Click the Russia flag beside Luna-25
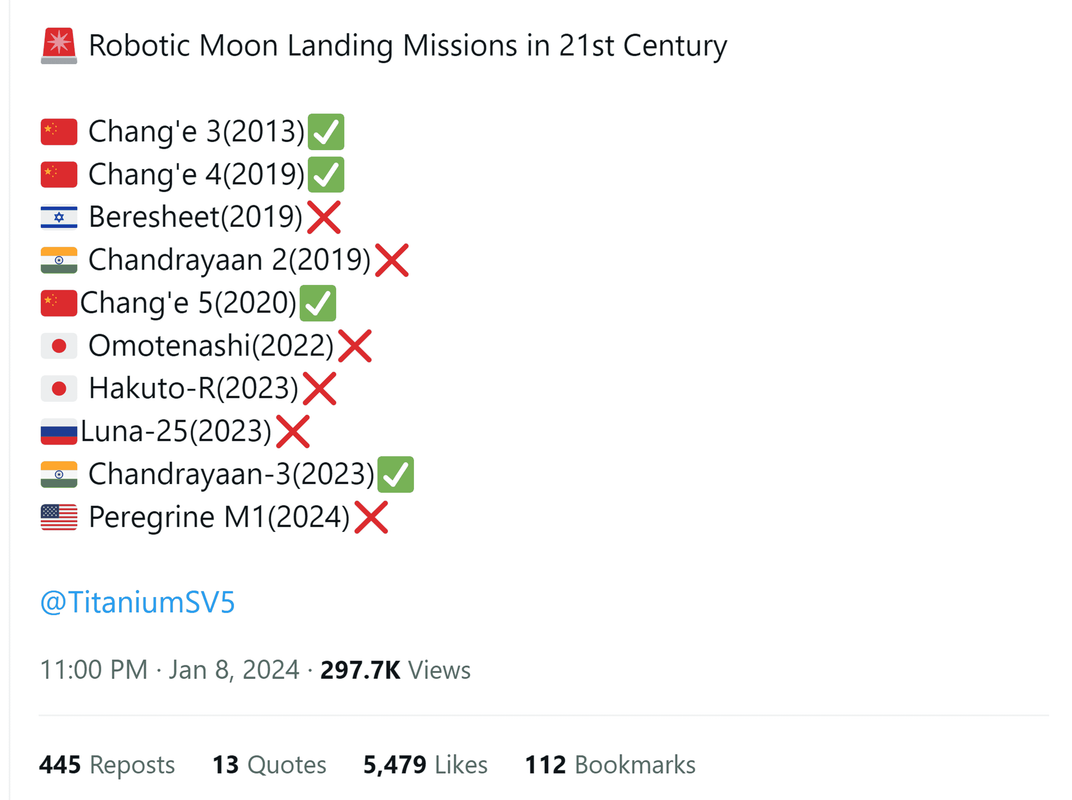 [58, 432]
